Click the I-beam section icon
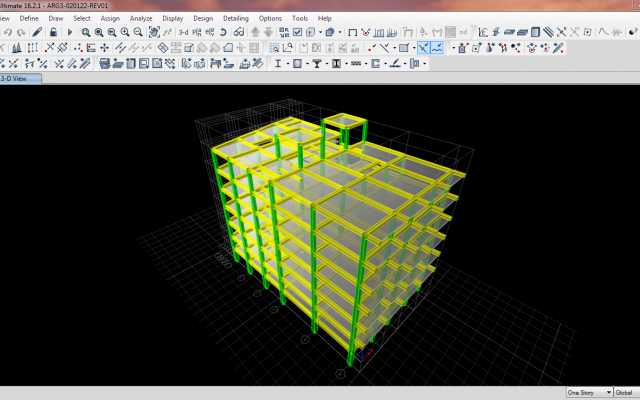Screen dimensions: 640x400 (278, 63)
